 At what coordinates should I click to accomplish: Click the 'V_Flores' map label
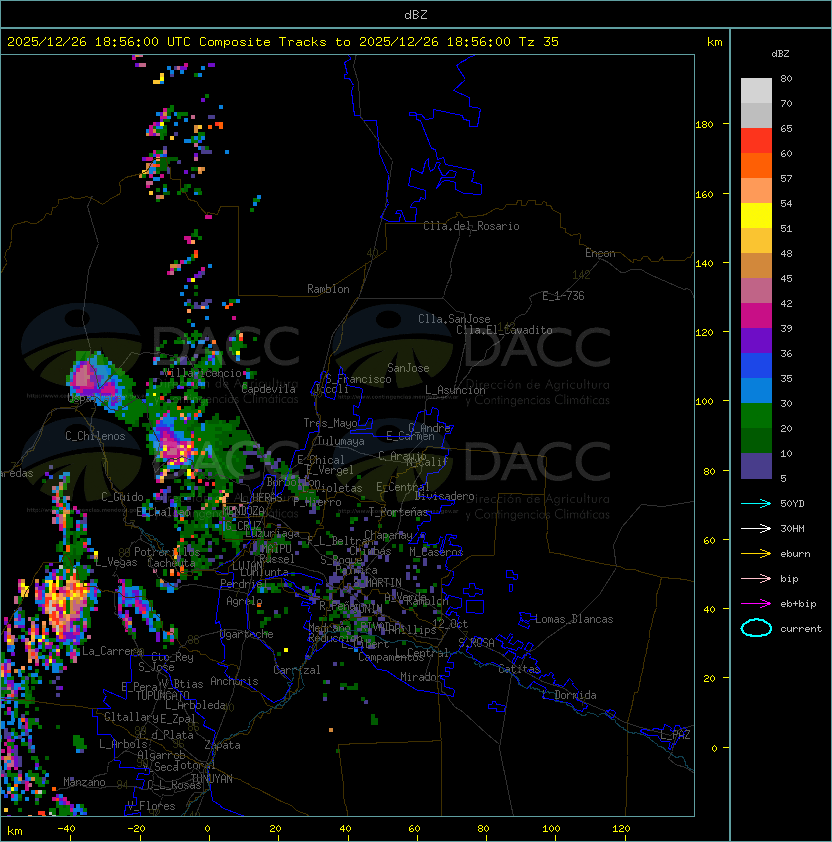coord(151,806)
